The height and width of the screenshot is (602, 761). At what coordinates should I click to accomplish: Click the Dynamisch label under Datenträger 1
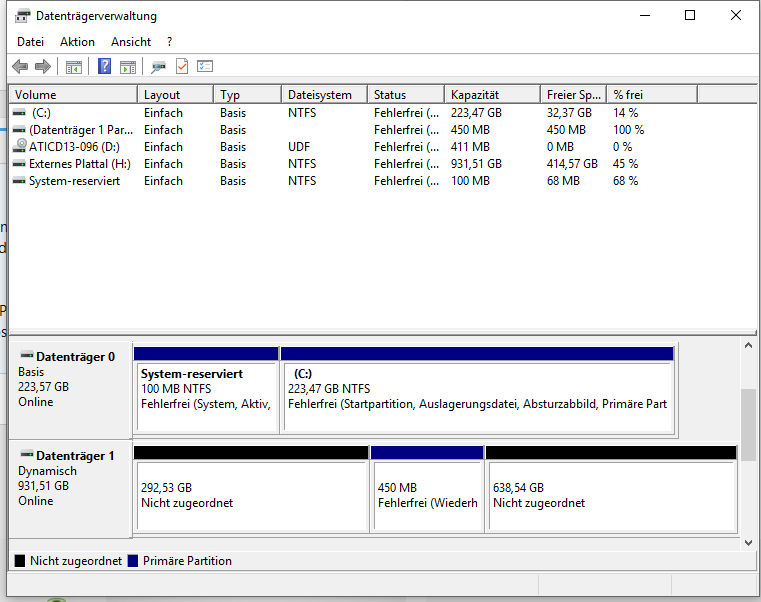point(48,471)
